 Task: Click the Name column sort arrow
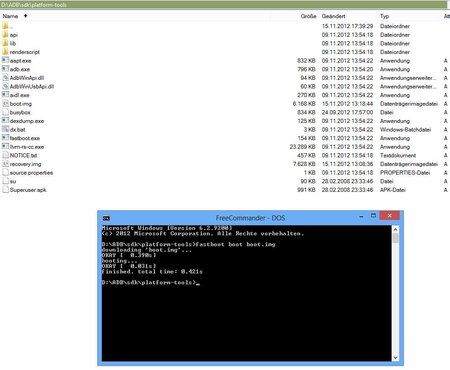25,16
